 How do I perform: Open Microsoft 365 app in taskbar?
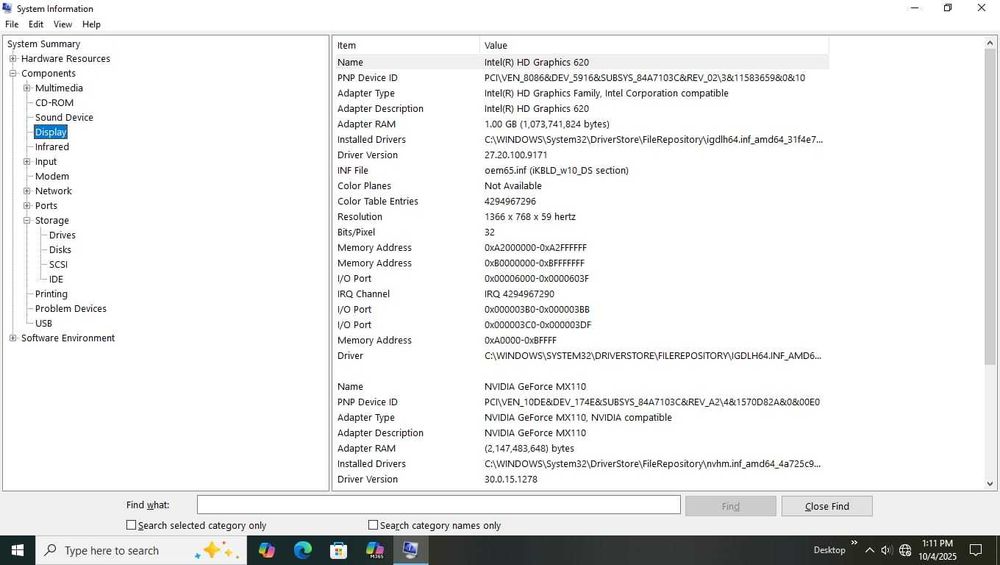click(375, 550)
